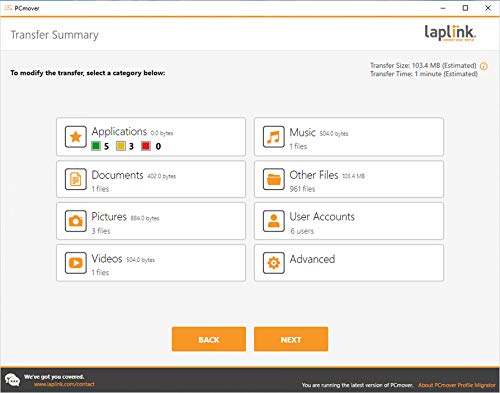Open the Other Files category label
The image size is (500, 393).
click(314, 175)
